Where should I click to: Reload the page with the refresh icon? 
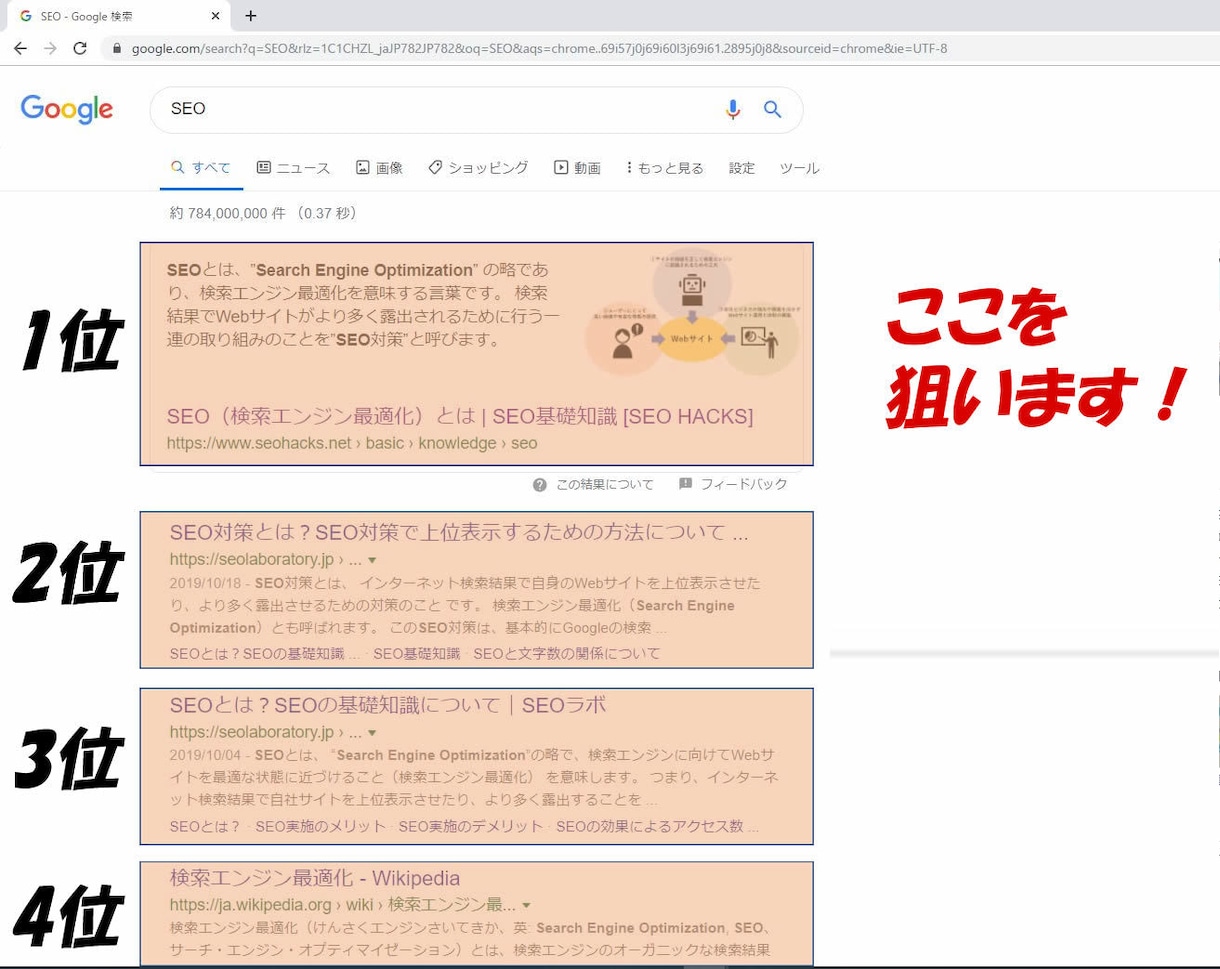pos(80,48)
